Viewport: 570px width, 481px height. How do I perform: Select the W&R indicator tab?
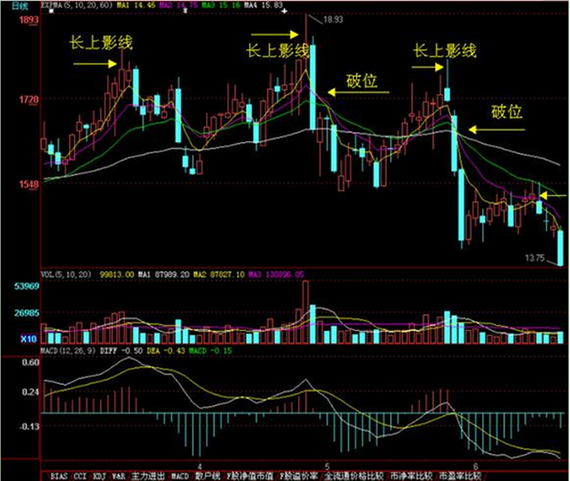click(119, 476)
